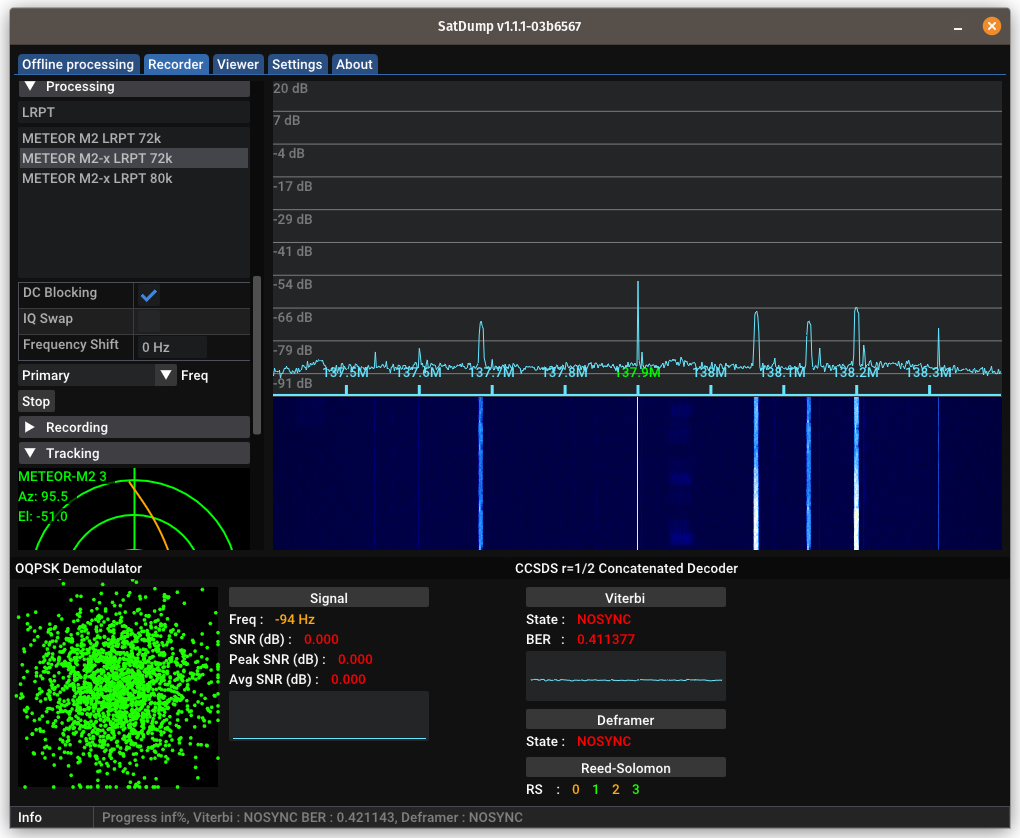Switch to Offline processing tab
Screen dimensions: 1020x838
(x=78, y=64)
